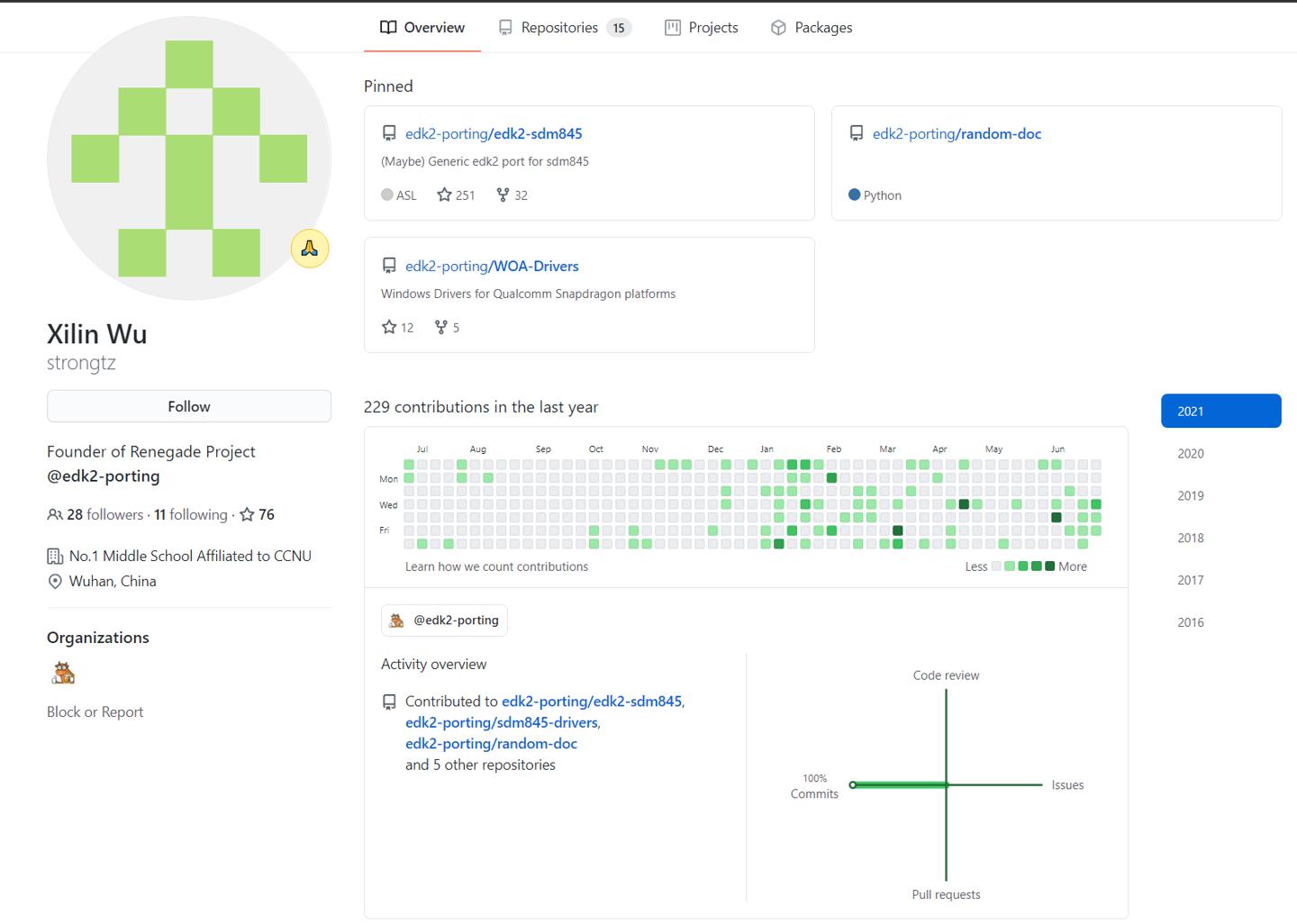This screenshot has height=924, width=1297.
Task: Click the fork icon on WOA-Drivers
Action: tap(440, 327)
